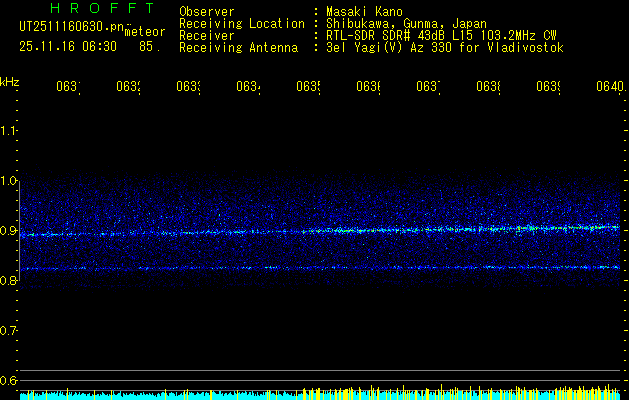Click the upper drifting signal trace near 0.9 kHz
The height and width of the screenshot is (400, 629).
point(320,231)
